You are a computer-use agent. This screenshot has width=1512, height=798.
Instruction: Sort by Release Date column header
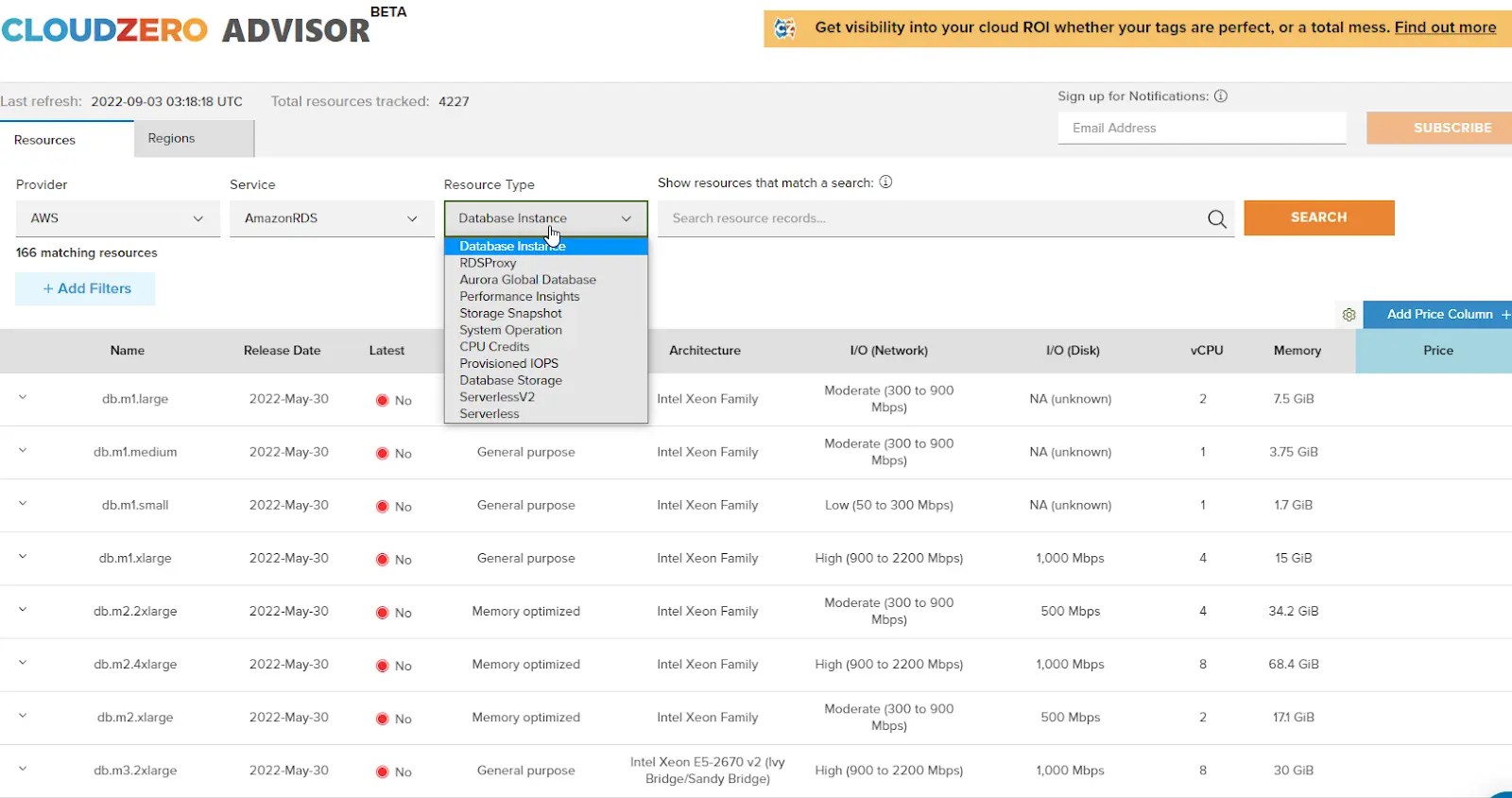(282, 351)
